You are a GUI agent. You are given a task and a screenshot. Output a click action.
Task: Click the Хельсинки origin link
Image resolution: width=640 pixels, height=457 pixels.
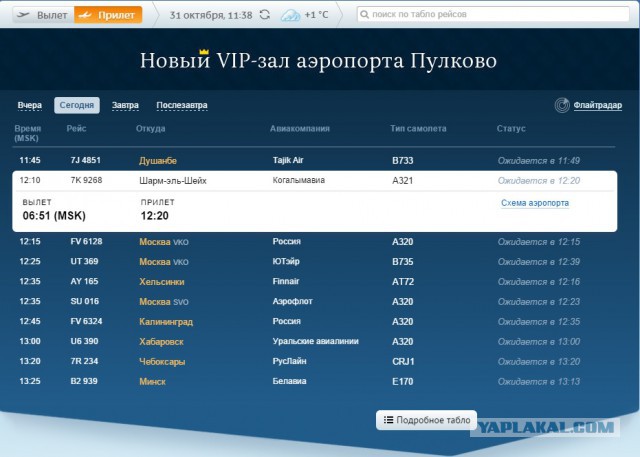(162, 282)
